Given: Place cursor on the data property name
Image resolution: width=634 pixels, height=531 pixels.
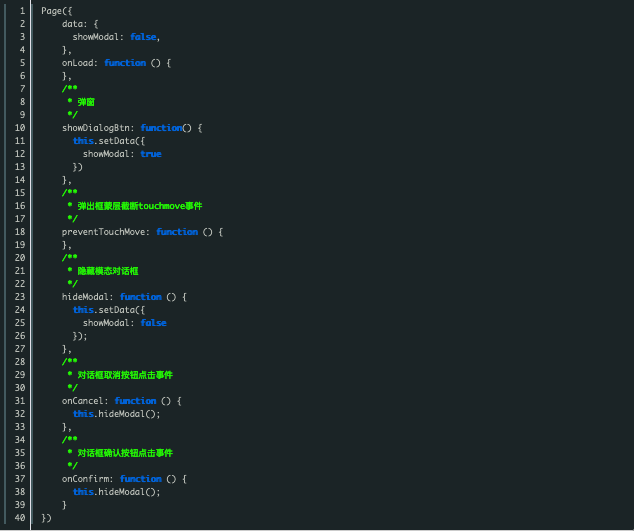Looking at the screenshot, I should (72, 23).
